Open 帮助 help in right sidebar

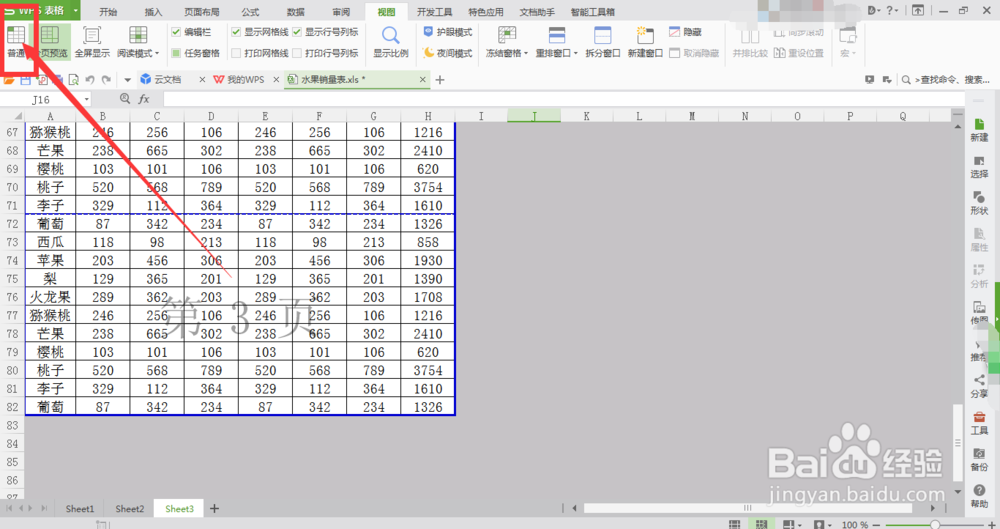(979, 496)
